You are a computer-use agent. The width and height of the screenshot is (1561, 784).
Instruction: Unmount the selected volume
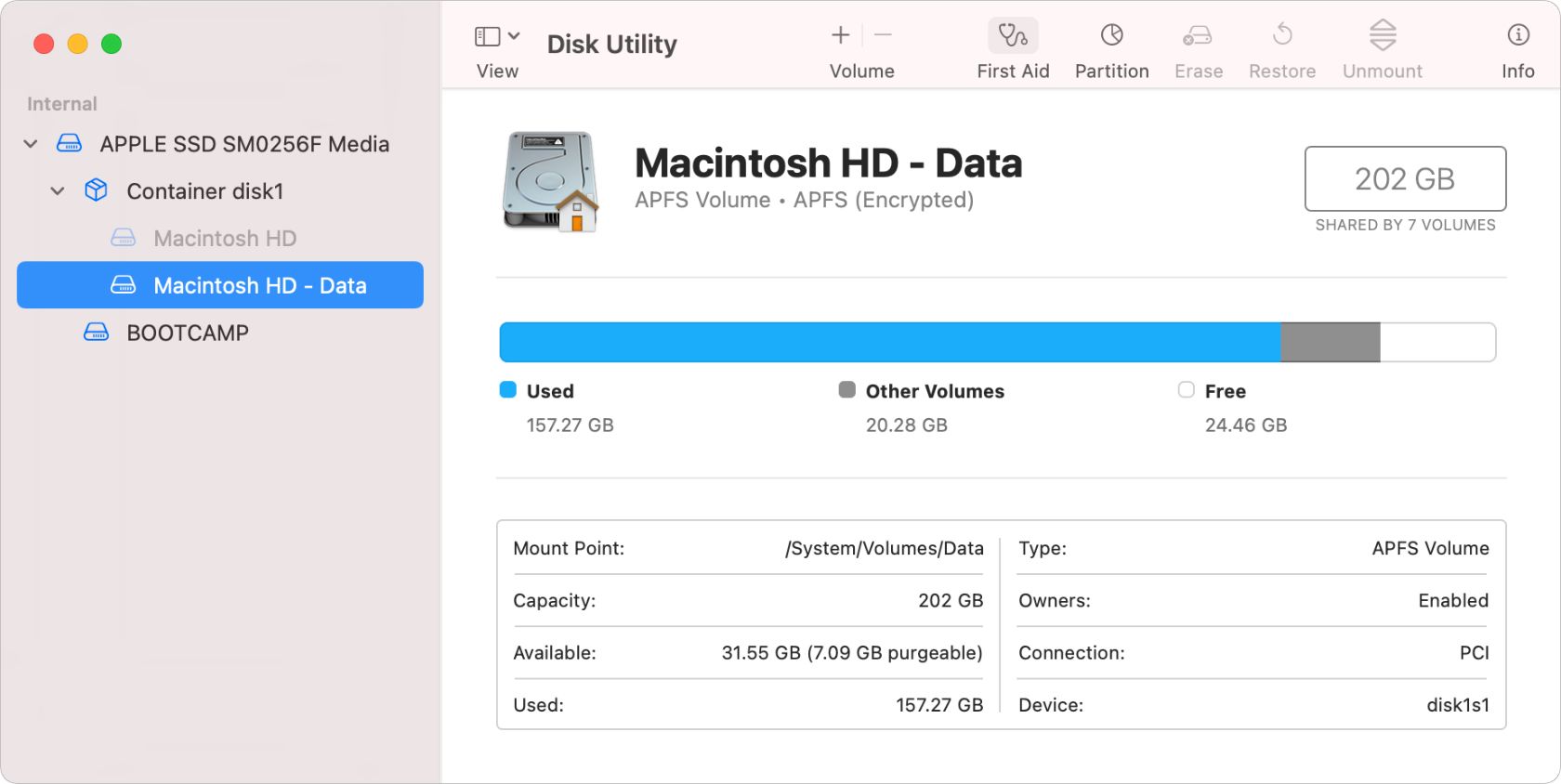1382,37
